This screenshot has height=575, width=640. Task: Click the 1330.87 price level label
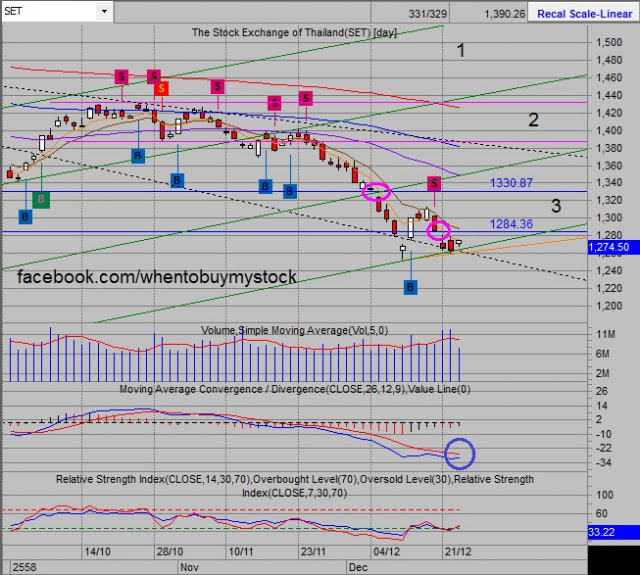[x=511, y=182]
